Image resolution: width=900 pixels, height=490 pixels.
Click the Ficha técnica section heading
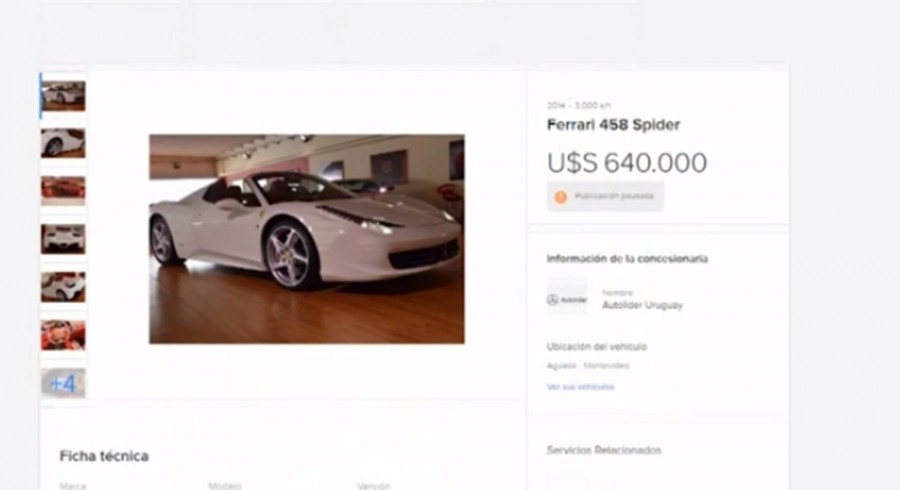104,456
